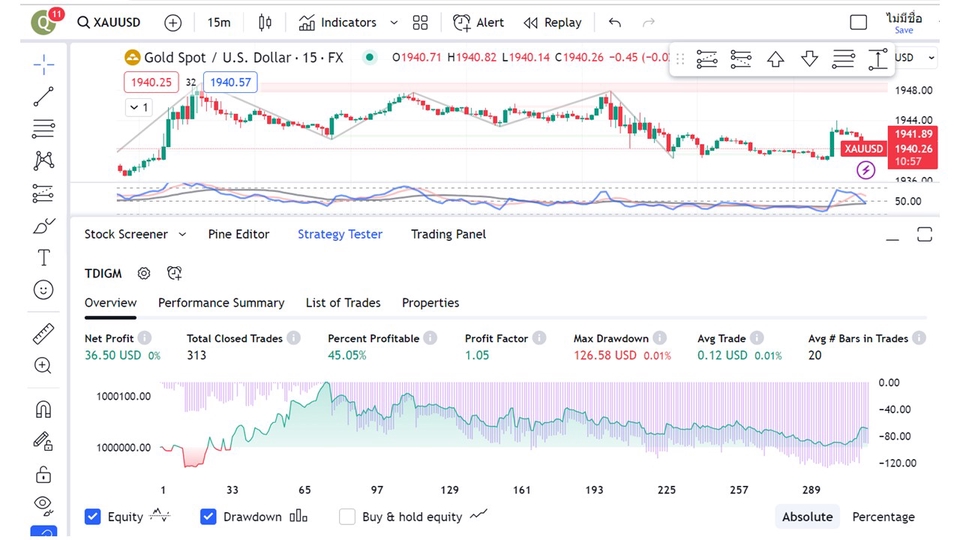
Task: Open the XAUUSD symbol search
Action: (109, 23)
